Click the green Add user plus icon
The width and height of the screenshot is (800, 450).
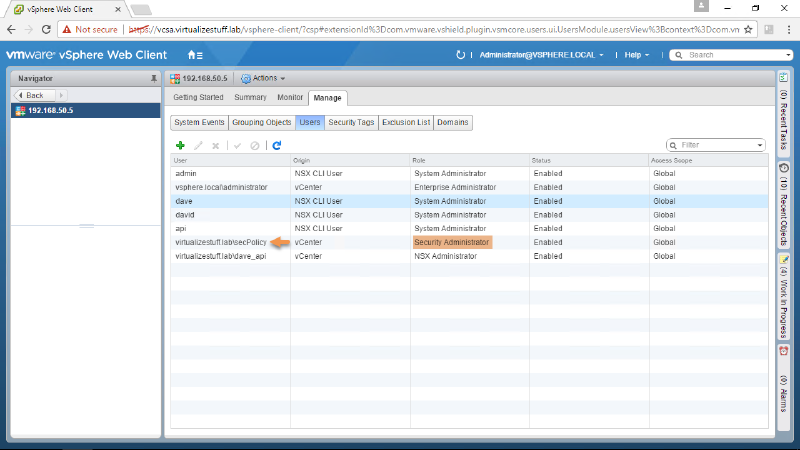pos(180,145)
